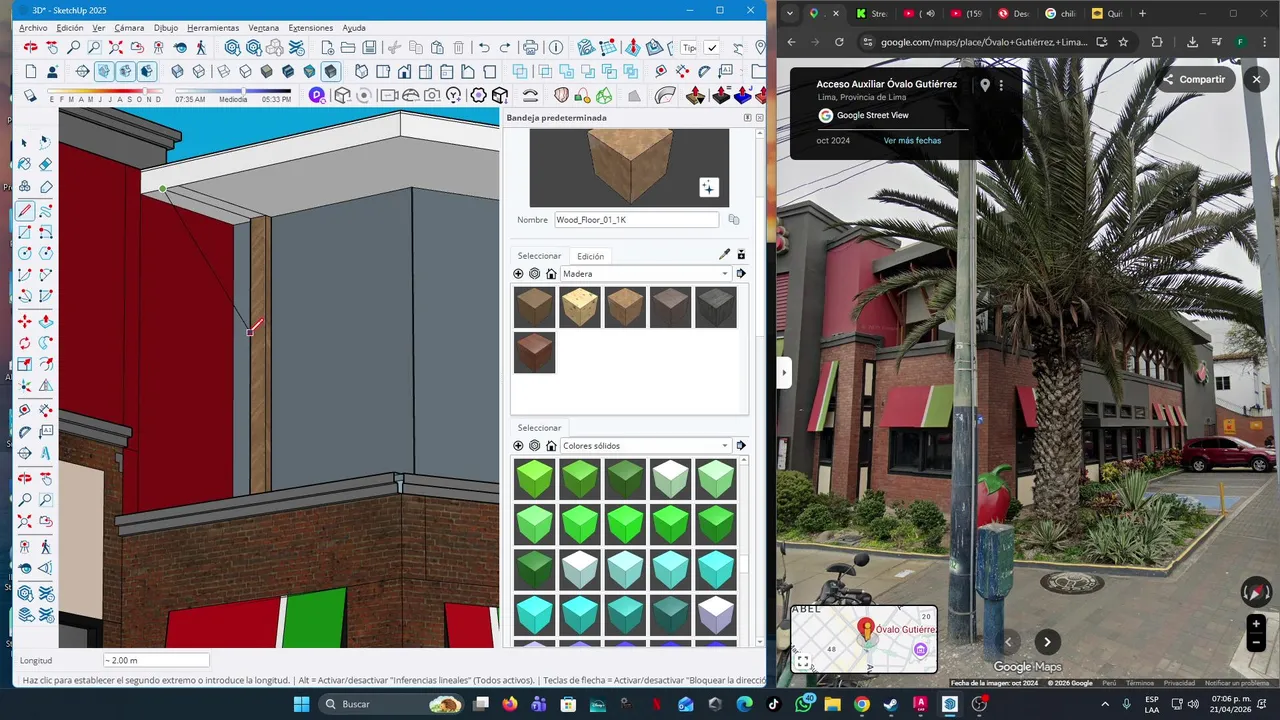Select the Move tool in left toolbar
Viewport: 1280px width, 720px height.
pyautogui.click(x=24, y=322)
